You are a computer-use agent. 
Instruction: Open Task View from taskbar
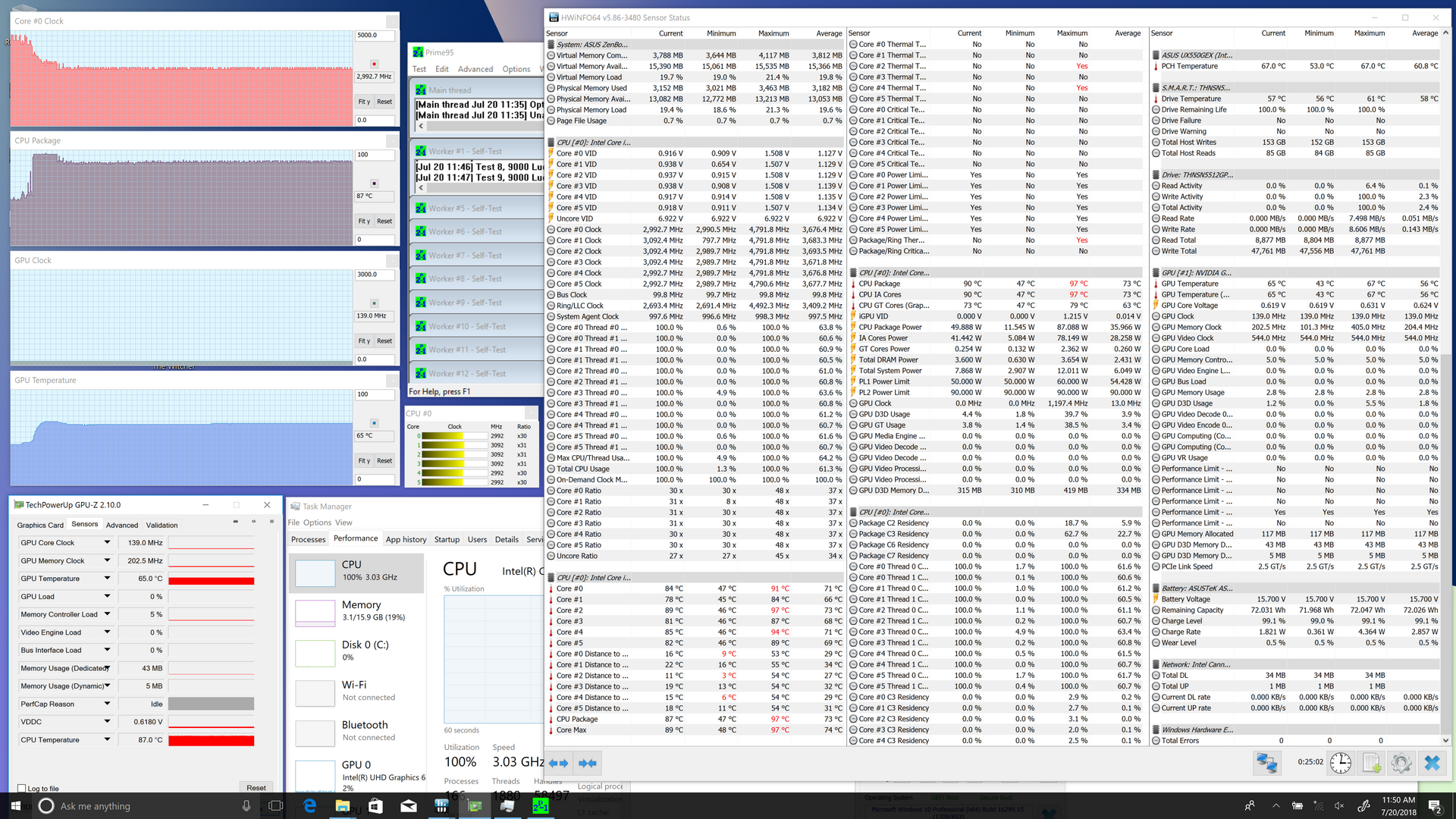[276, 806]
